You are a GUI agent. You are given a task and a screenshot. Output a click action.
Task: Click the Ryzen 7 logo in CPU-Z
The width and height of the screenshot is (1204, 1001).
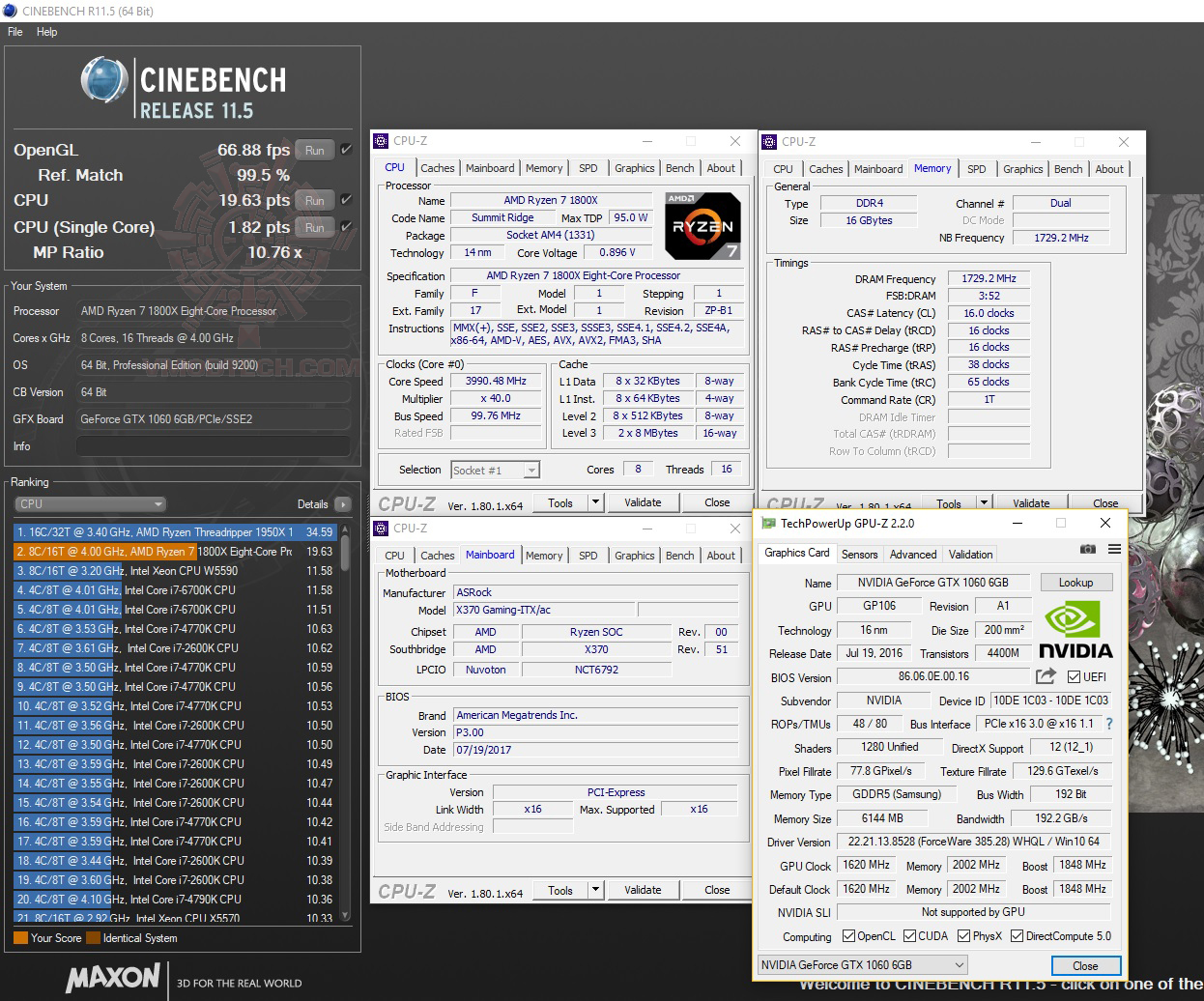(702, 226)
